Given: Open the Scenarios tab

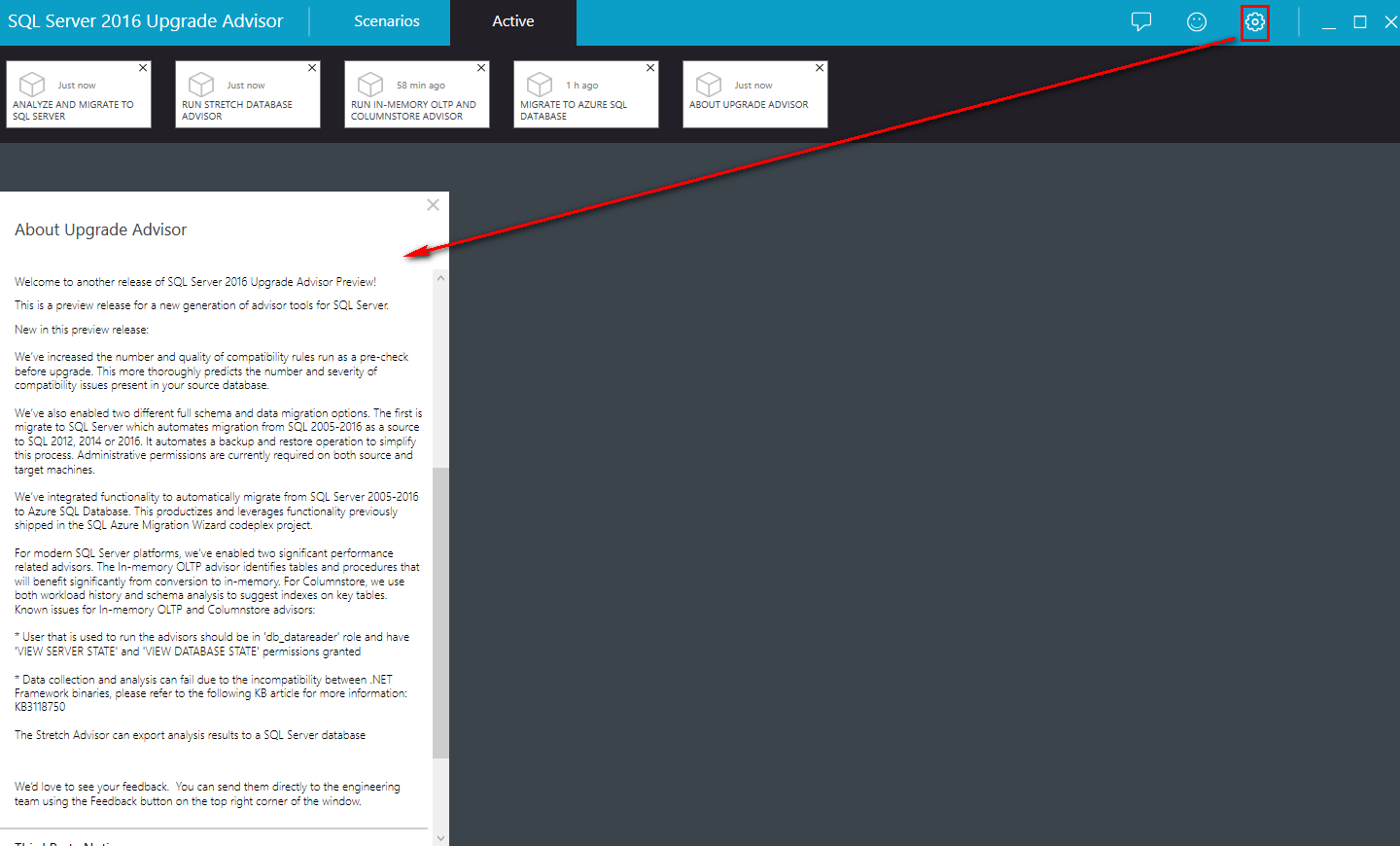Looking at the screenshot, I should (x=387, y=21).
